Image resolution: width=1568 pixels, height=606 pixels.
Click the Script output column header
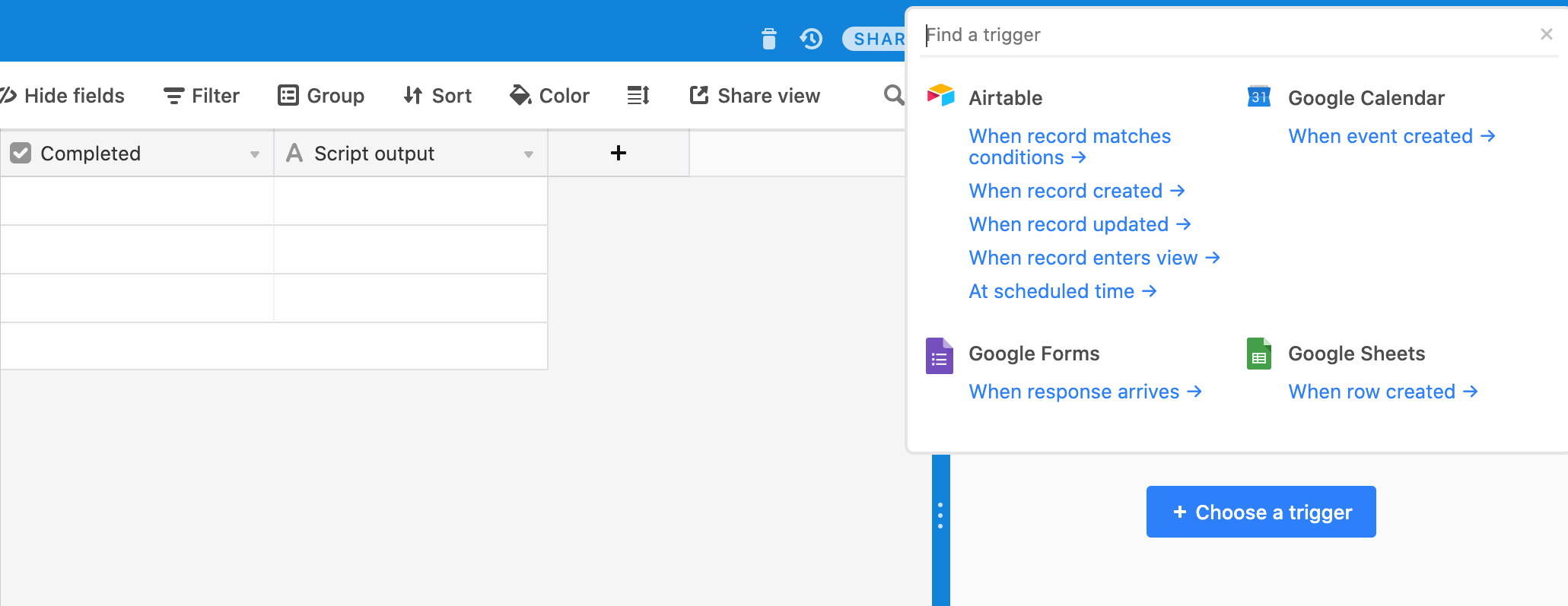[x=411, y=153]
